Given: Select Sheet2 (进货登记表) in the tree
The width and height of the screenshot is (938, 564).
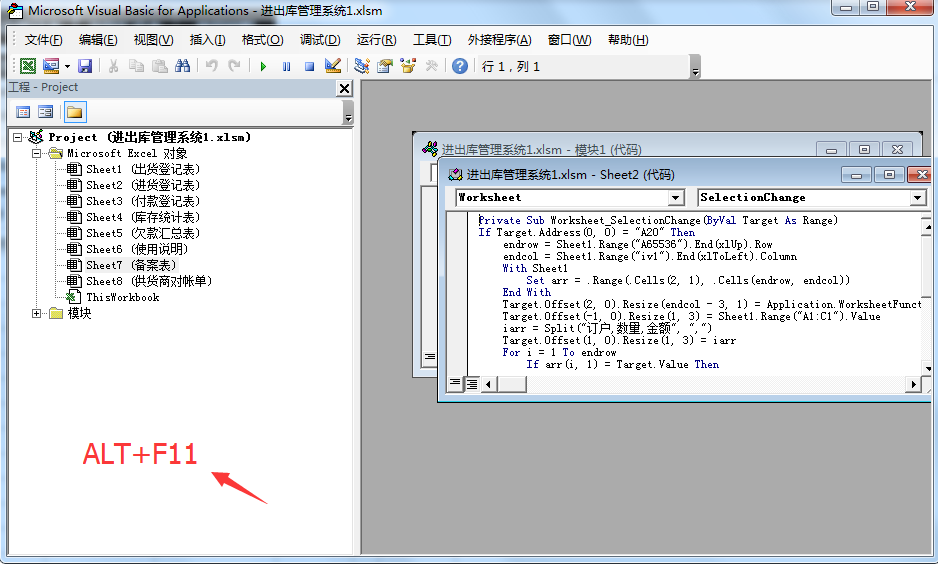Looking at the screenshot, I should click(x=133, y=185).
